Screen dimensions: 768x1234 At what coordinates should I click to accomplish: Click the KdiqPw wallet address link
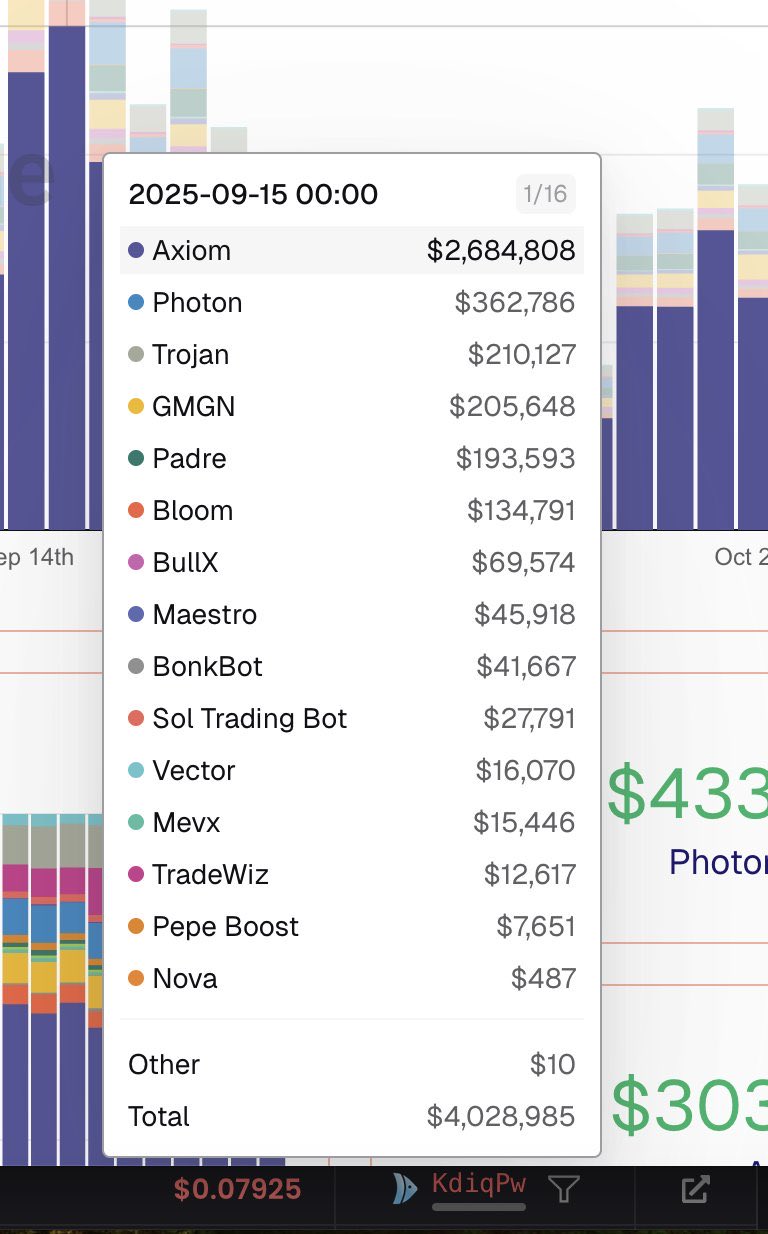click(x=478, y=1185)
